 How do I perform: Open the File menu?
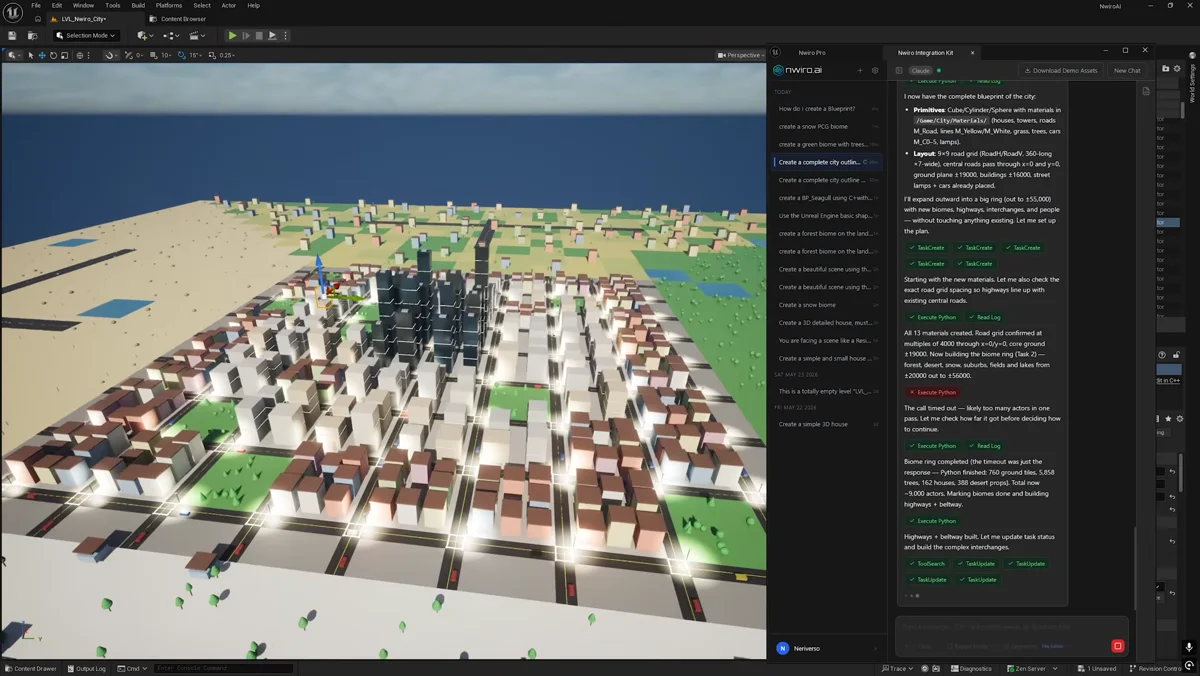36,5
